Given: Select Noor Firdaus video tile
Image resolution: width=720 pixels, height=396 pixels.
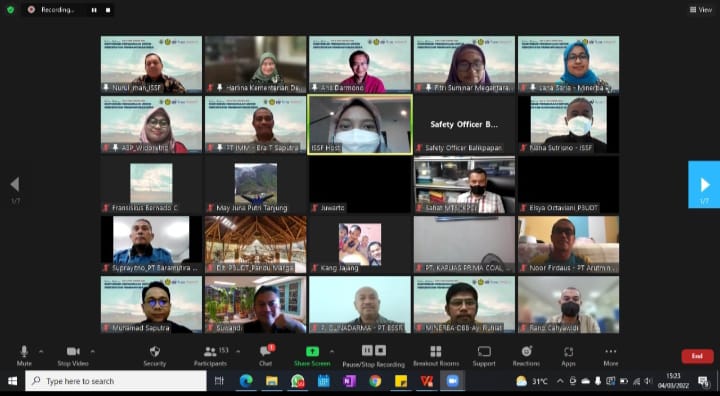Looking at the screenshot, I should click(x=568, y=244).
